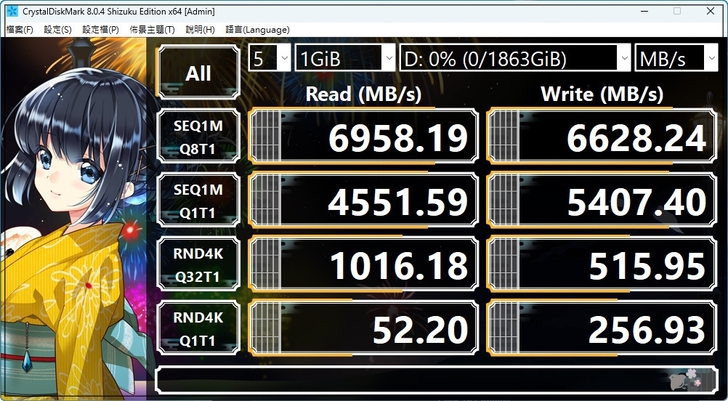Click the CrystalDiskMark app icon in title bar
The height and width of the screenshot is (401, 728).
click(12, 12)
